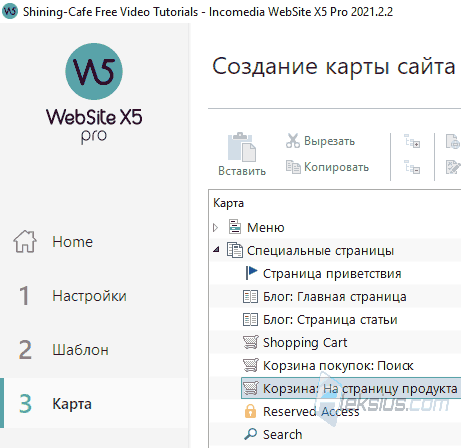Select Специальные страницы in the tree
This screenshot has width=461, height=448.
click(x=320, y=251)
